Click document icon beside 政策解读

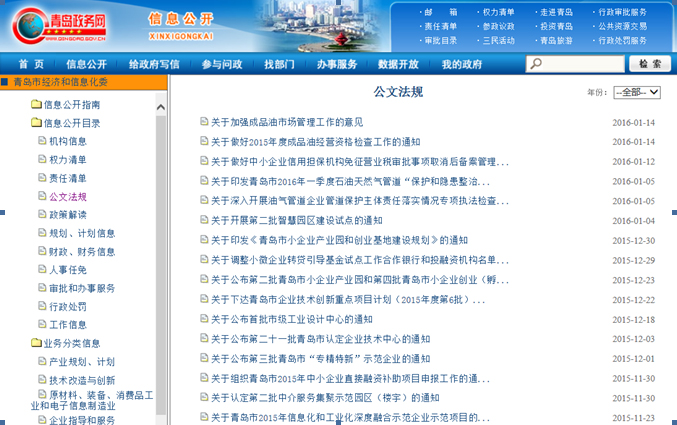tap(42, 215)
